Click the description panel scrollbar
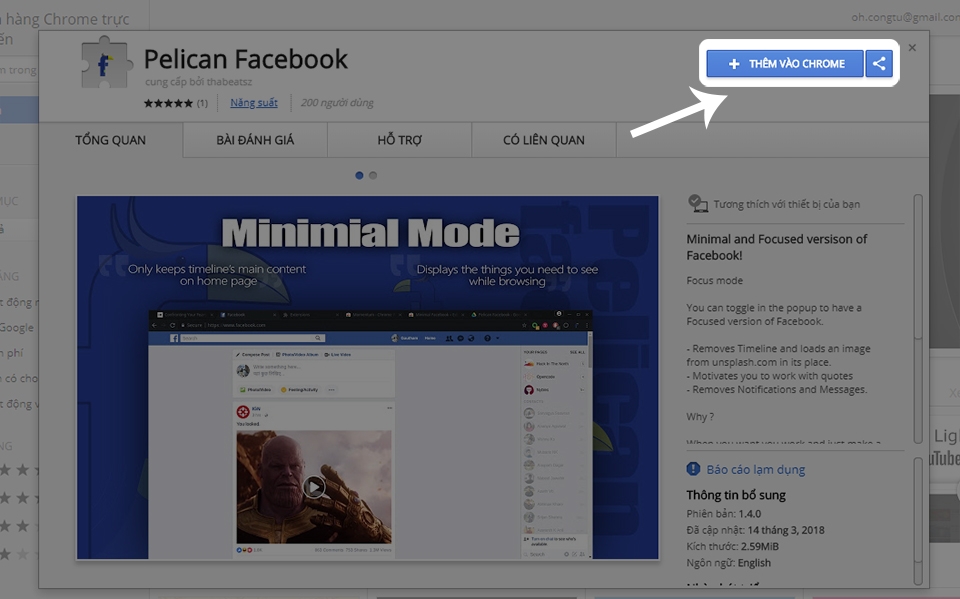Image resolution: width=960 pixels, height=599 pixels. point(917,318)
